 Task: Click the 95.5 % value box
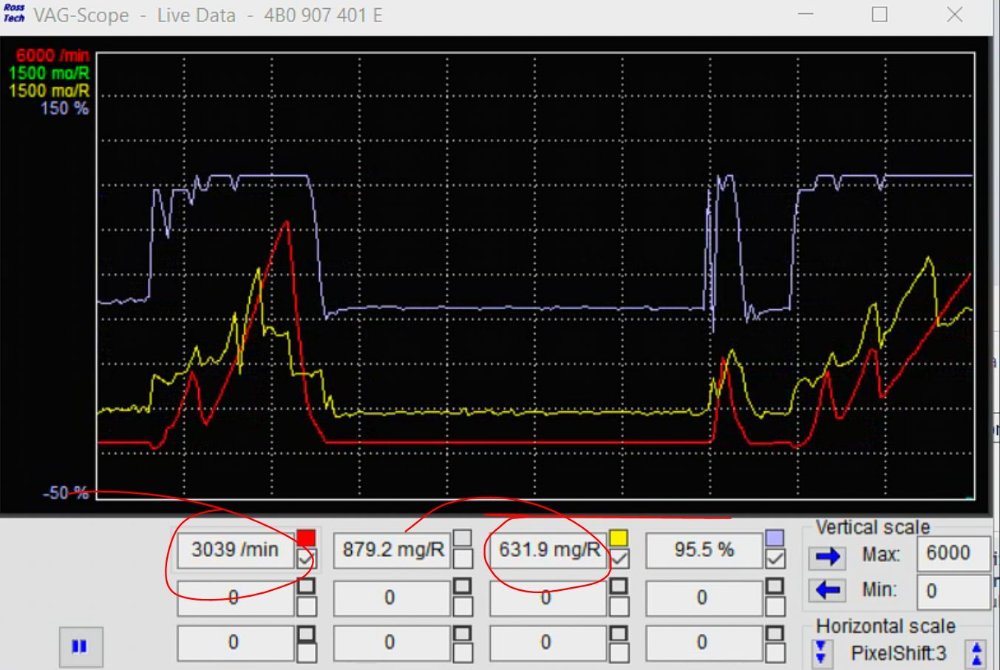point(703,550)
